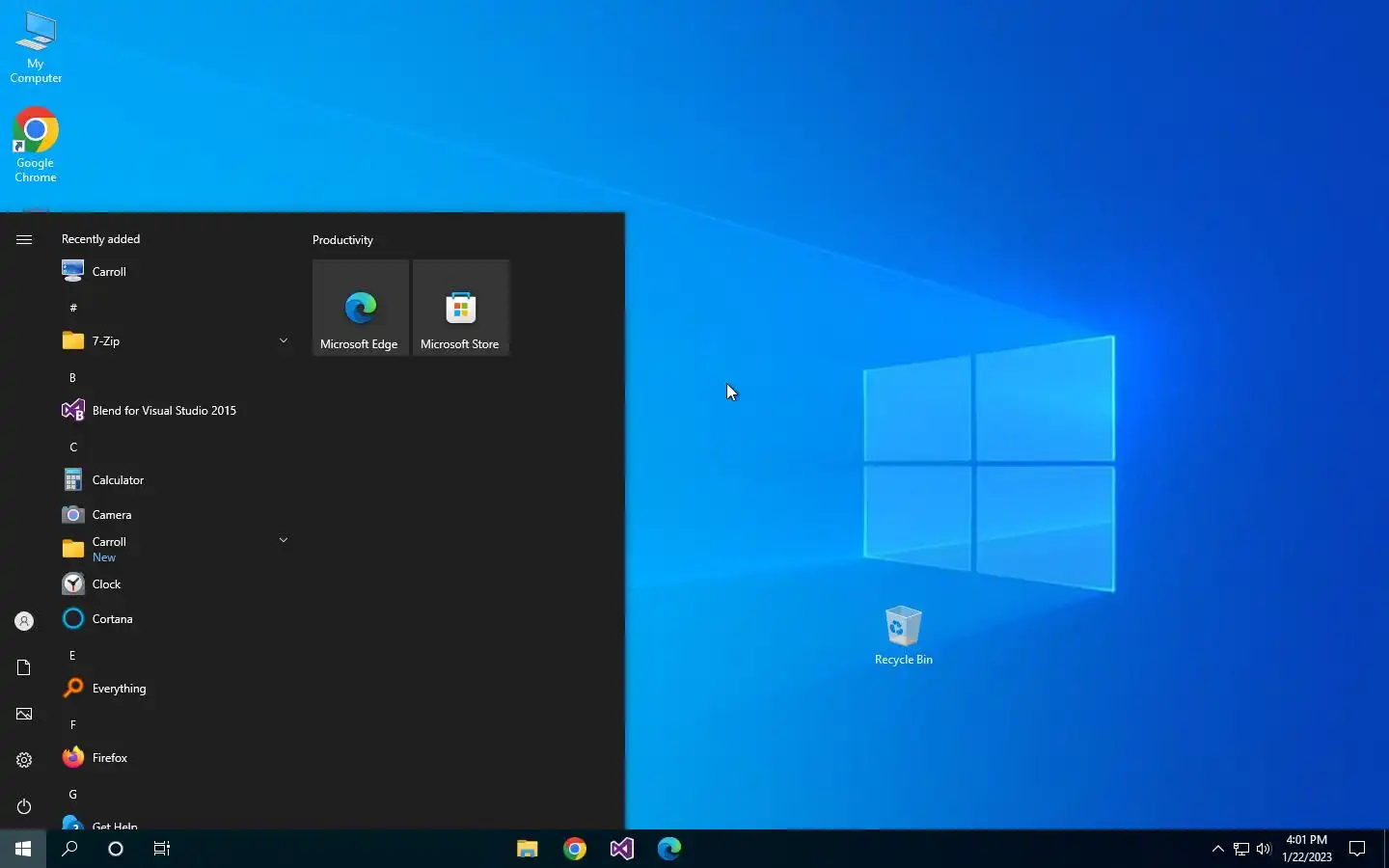1389x868 pixels.
Task: Open the 7-Zip folder entry
Action: (176, 341)
